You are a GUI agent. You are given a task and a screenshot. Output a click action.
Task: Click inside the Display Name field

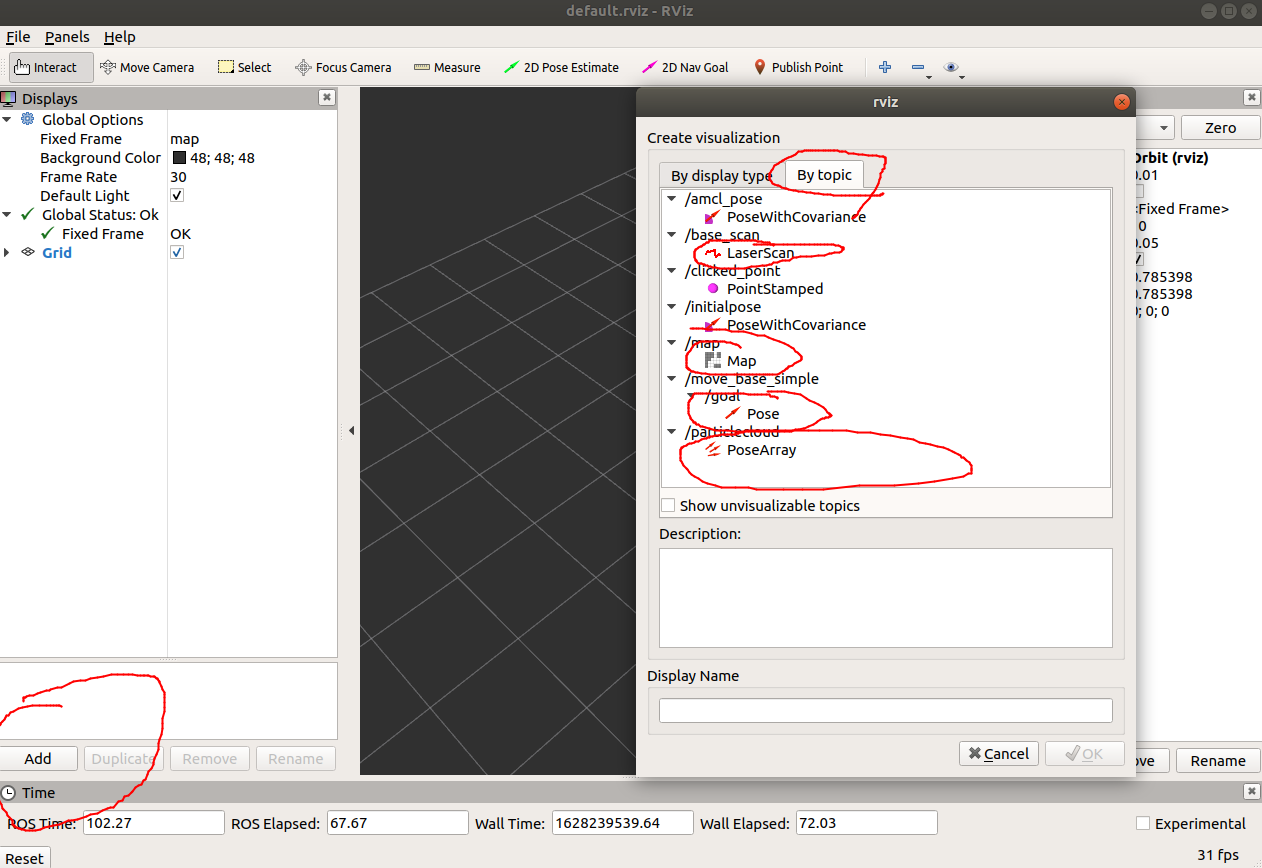click(885, 710)
